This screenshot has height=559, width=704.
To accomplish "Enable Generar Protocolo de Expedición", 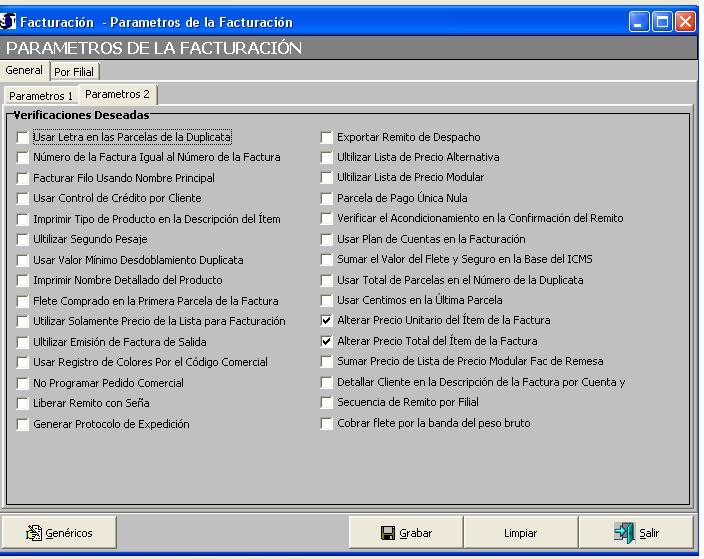I will [x=23, y=423].
